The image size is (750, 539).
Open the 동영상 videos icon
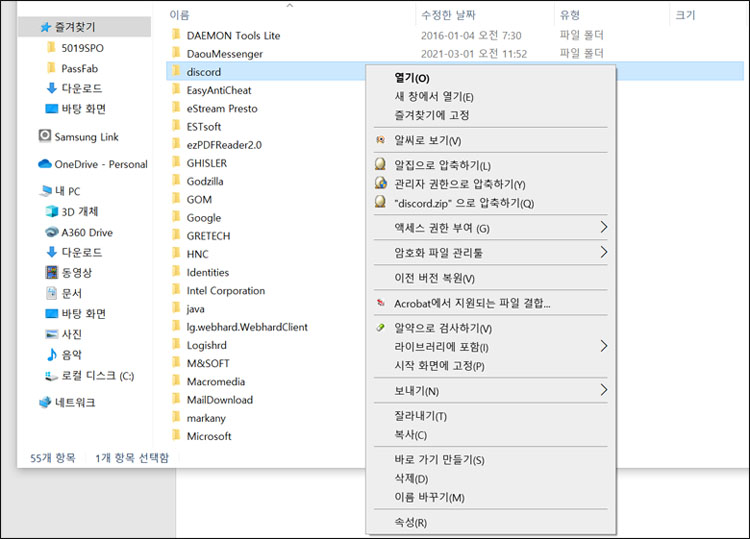[x=52, y=272]
